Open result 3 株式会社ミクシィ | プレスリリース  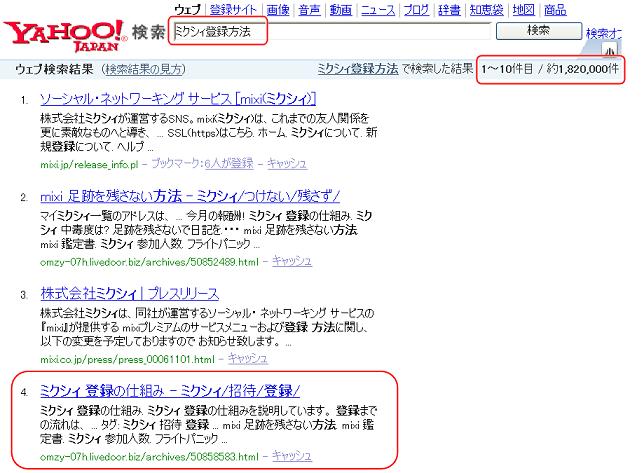(129, 294)
